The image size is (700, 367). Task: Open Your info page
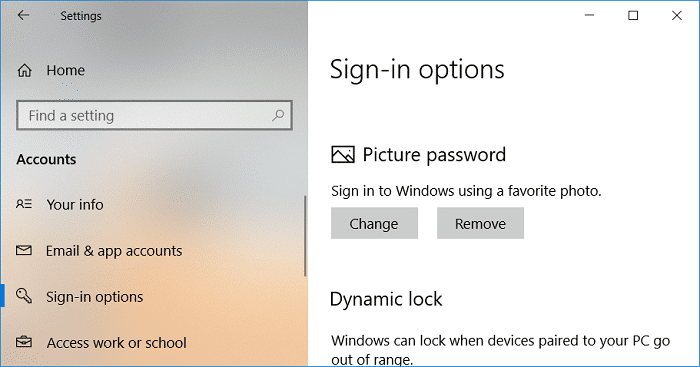pos(75,204)
